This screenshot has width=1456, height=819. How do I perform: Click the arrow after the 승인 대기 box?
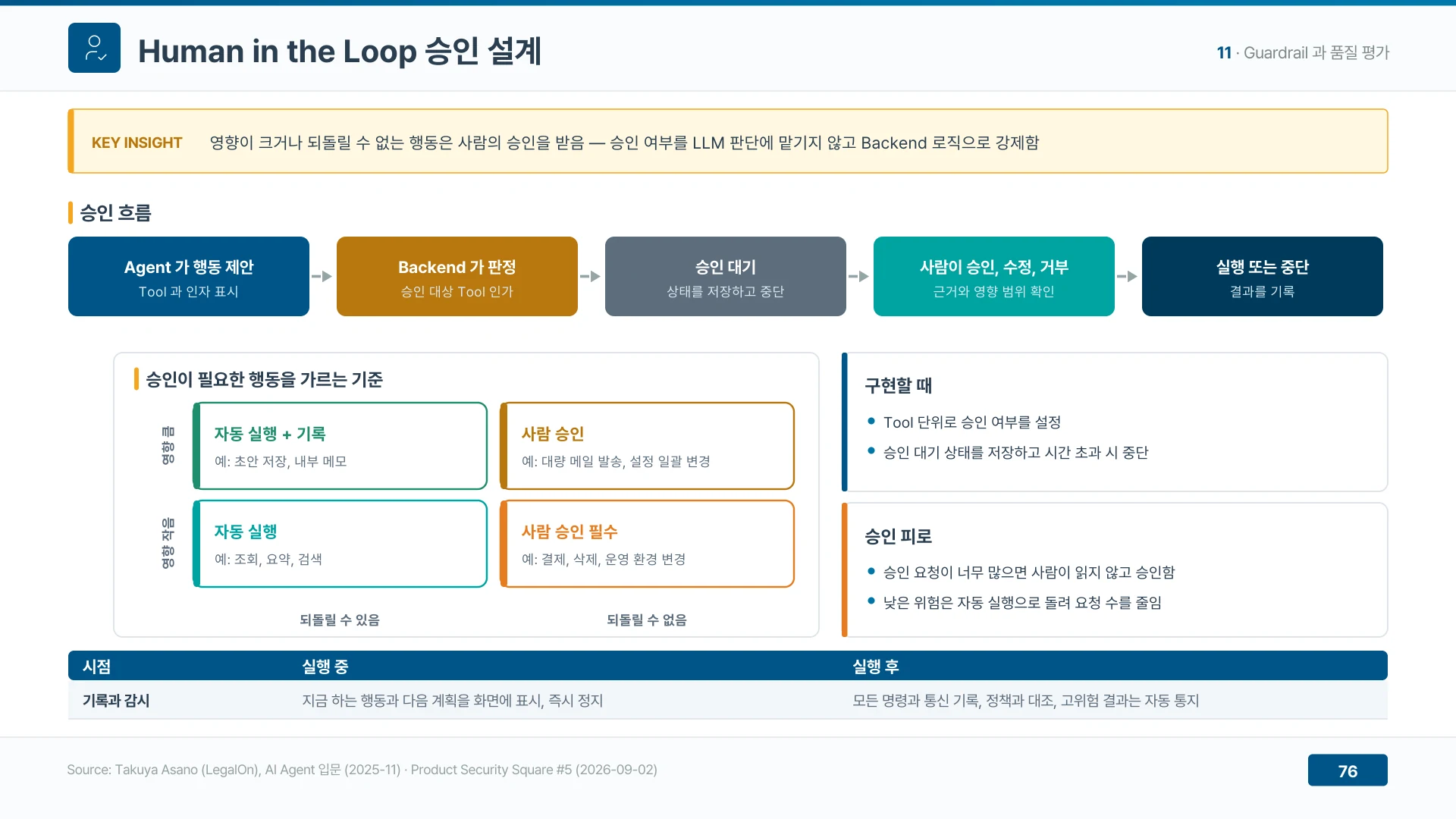point(859,276)
